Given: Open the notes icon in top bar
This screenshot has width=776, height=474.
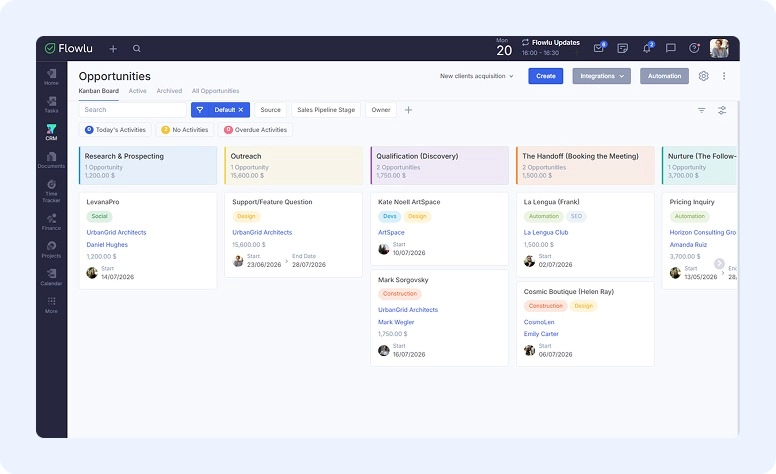Looking at the screenshot, I should (623, 48).
